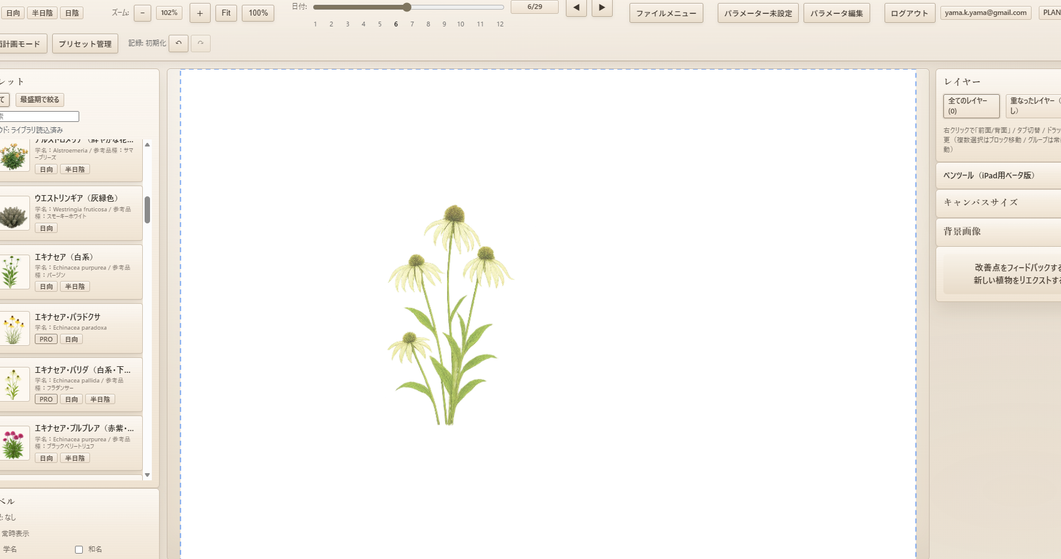Toggle the 日陰 filter in top toolbar

(x=72, y=13)
